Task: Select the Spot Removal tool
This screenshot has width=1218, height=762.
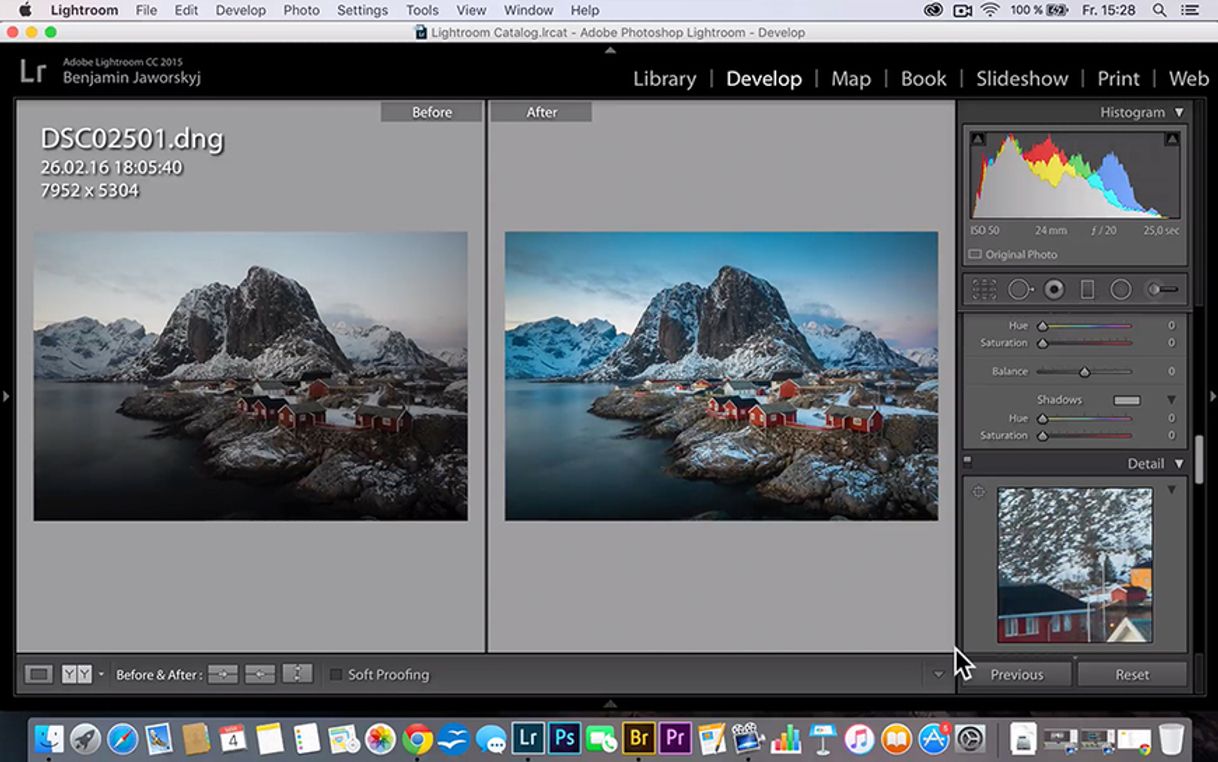Action: 1020,289
